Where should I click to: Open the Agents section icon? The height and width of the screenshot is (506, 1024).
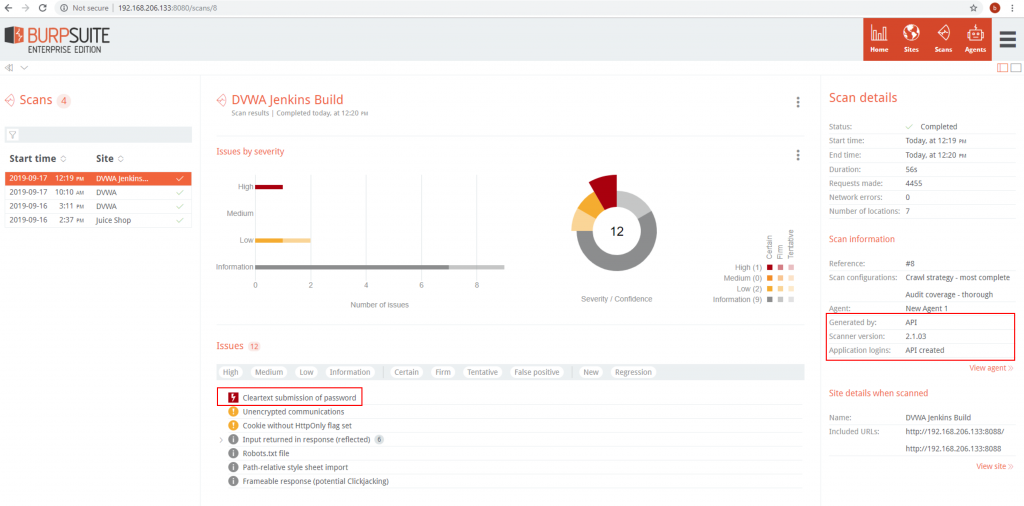(x=975, y=38)
